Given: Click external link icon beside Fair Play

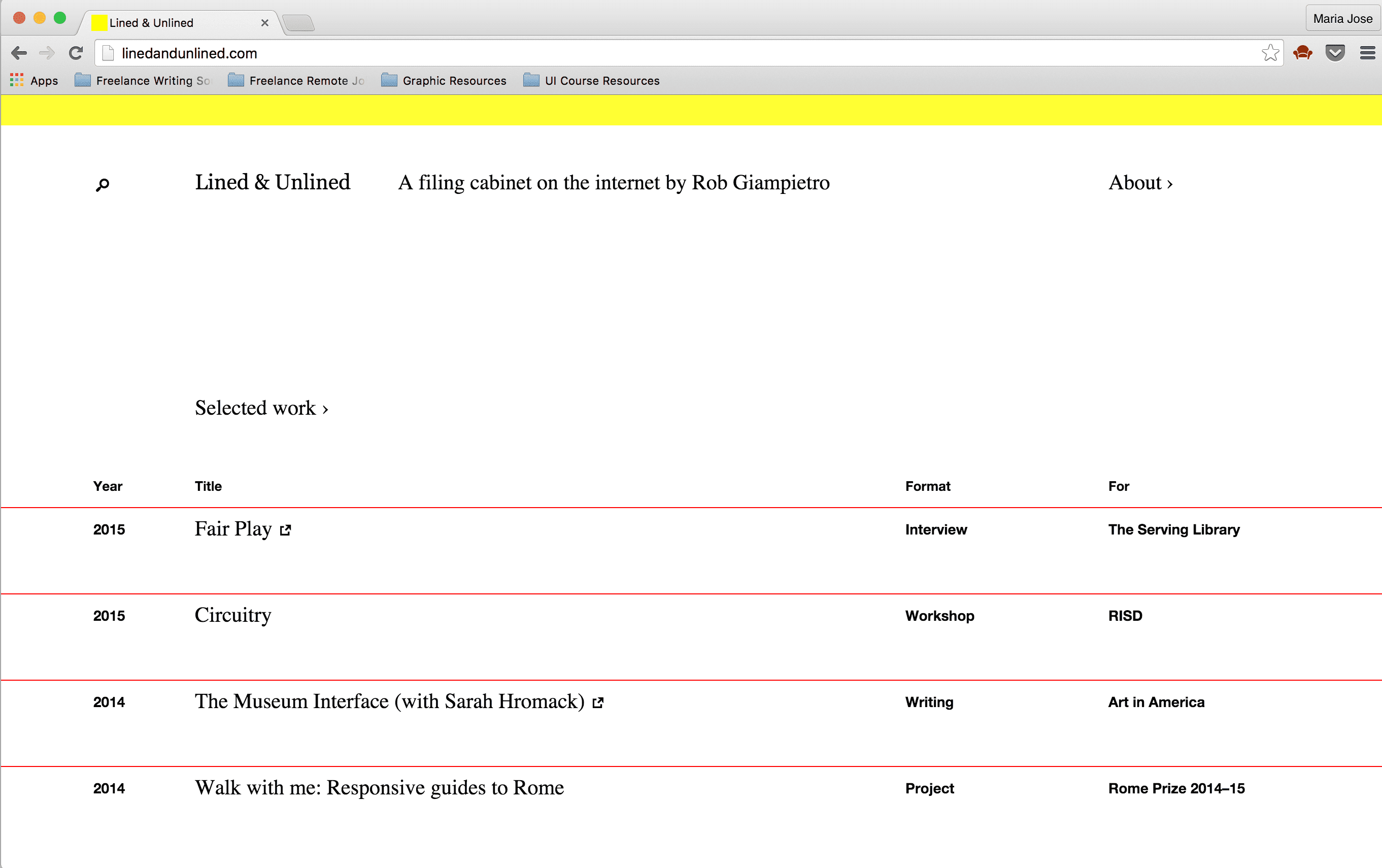Looking at the screenshot, I should point(285,530).
